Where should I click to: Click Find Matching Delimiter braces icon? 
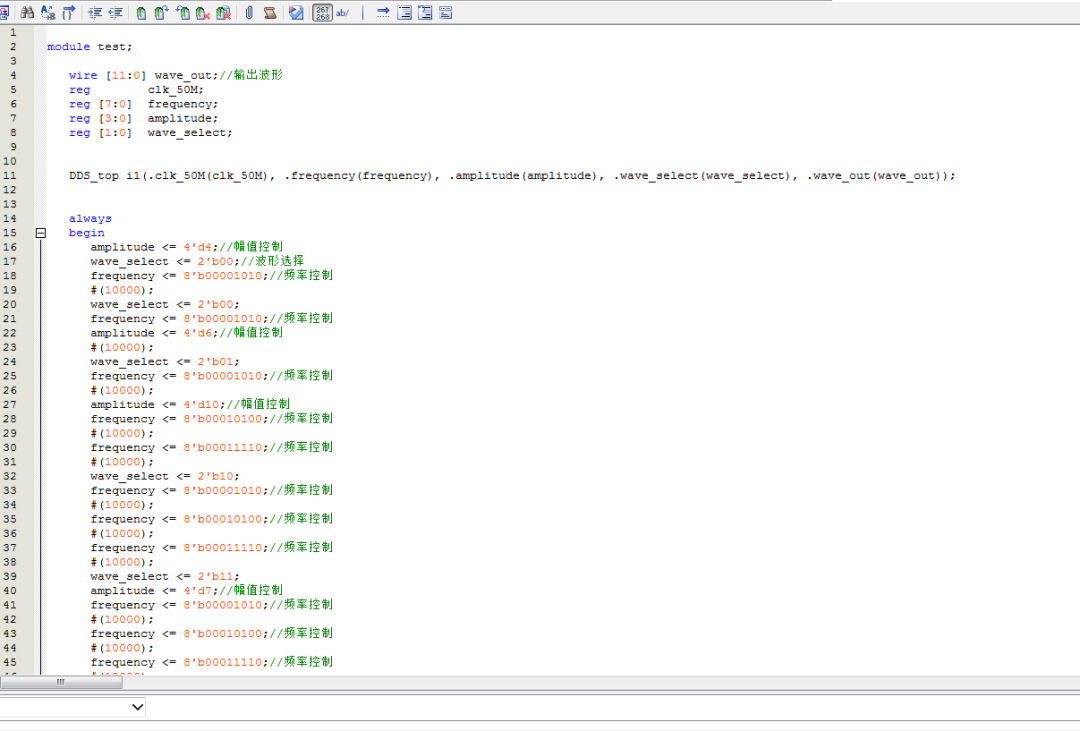click(x=68, y=13)
